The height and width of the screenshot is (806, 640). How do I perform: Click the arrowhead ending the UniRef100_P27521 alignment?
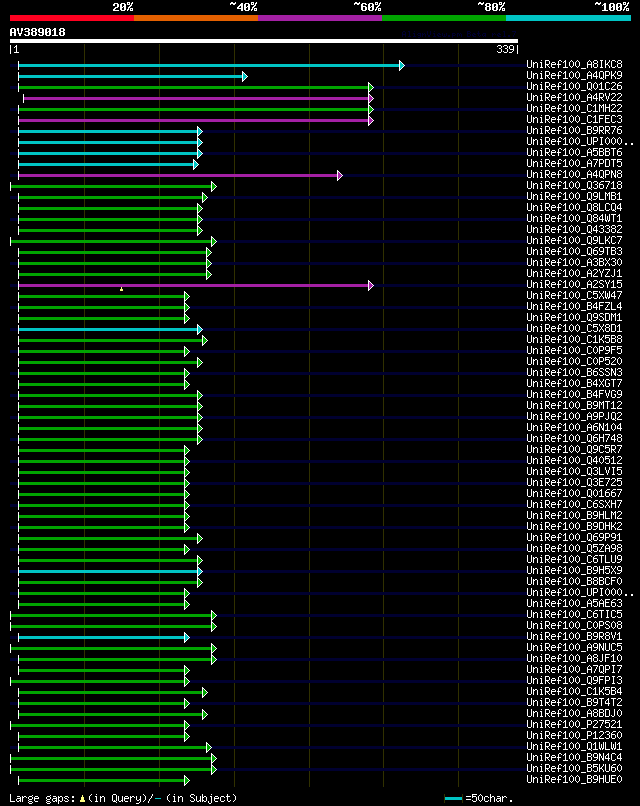pos(187,725)
